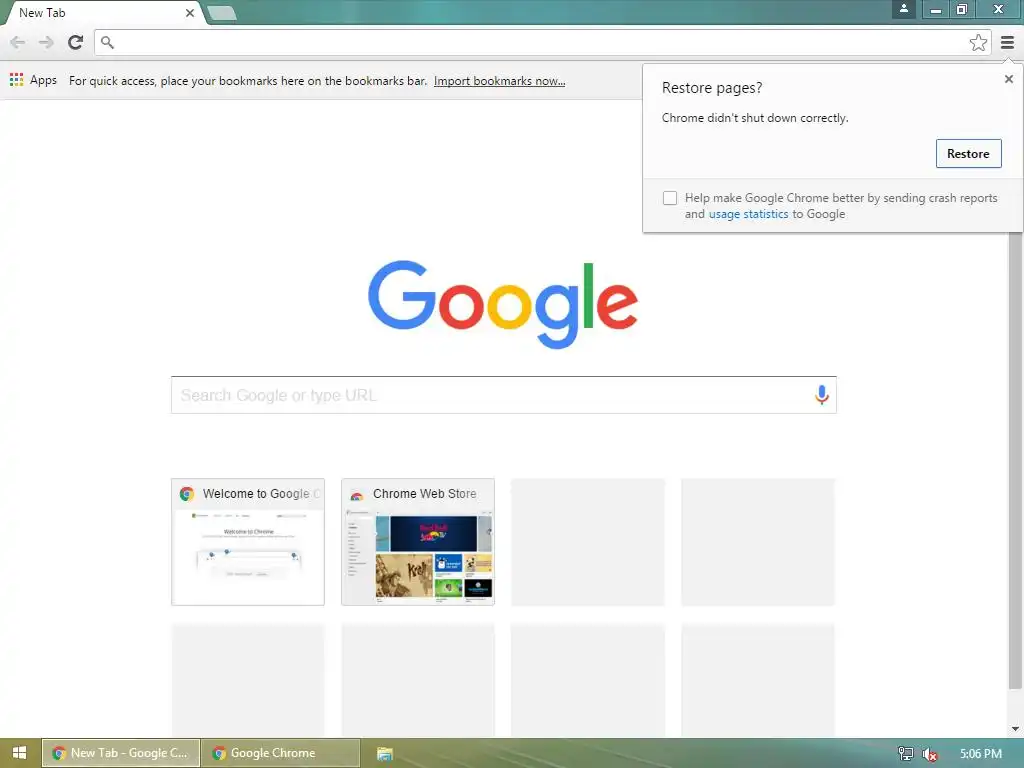
Task: Open the Welcome to Google Chrome thumbnail
Action: pyautogui.click(x=248, y=542)
